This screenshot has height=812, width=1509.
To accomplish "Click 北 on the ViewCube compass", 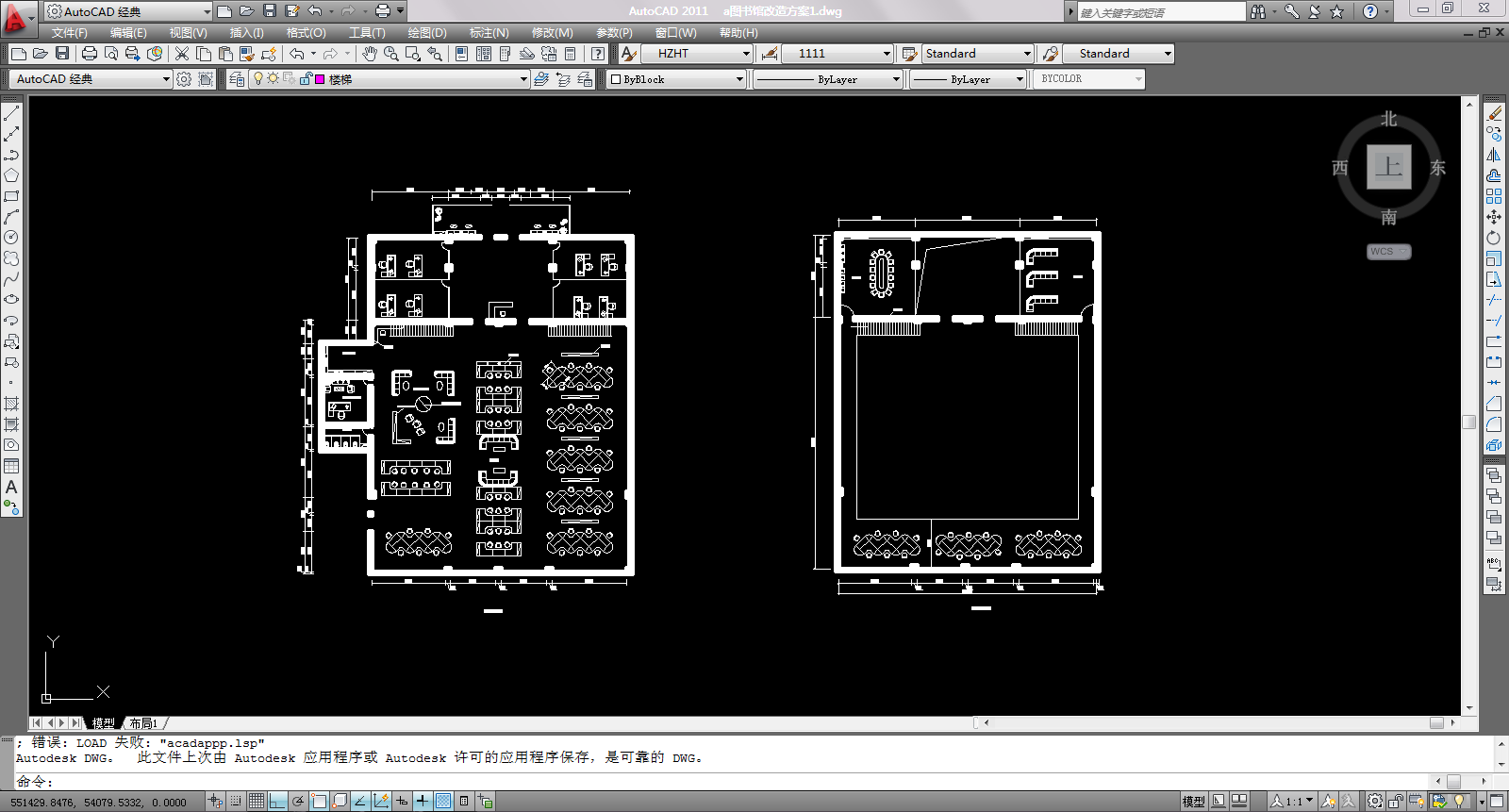I will coord(1388,119).
